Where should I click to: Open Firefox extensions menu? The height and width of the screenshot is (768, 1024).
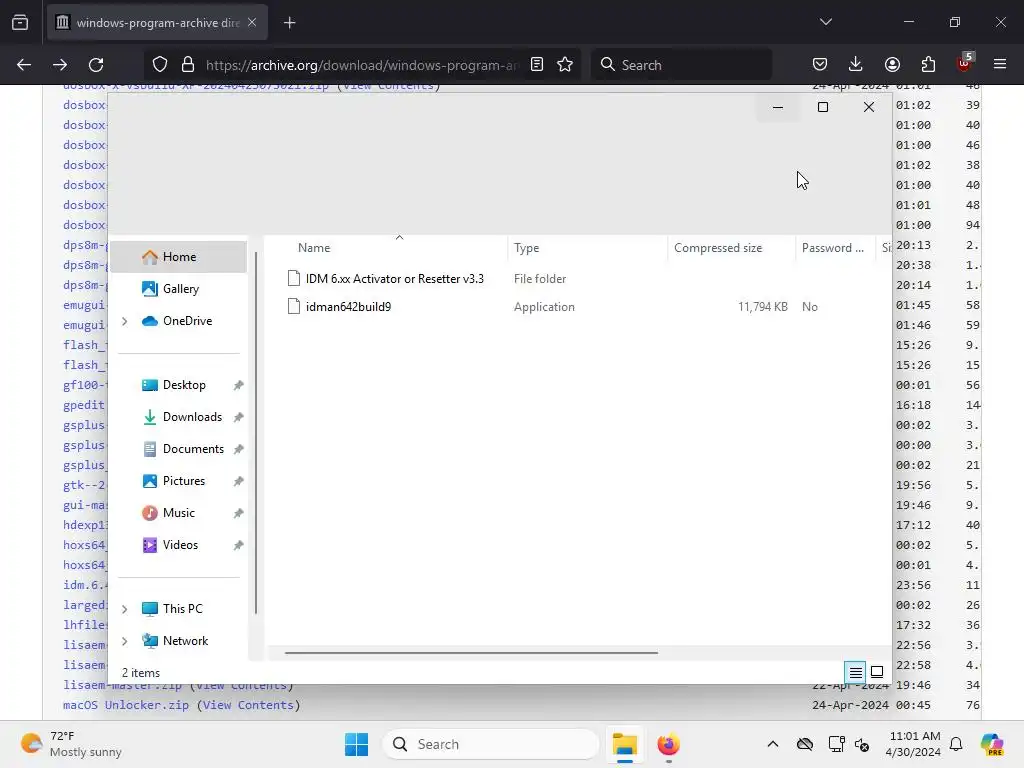click(928, 64)
